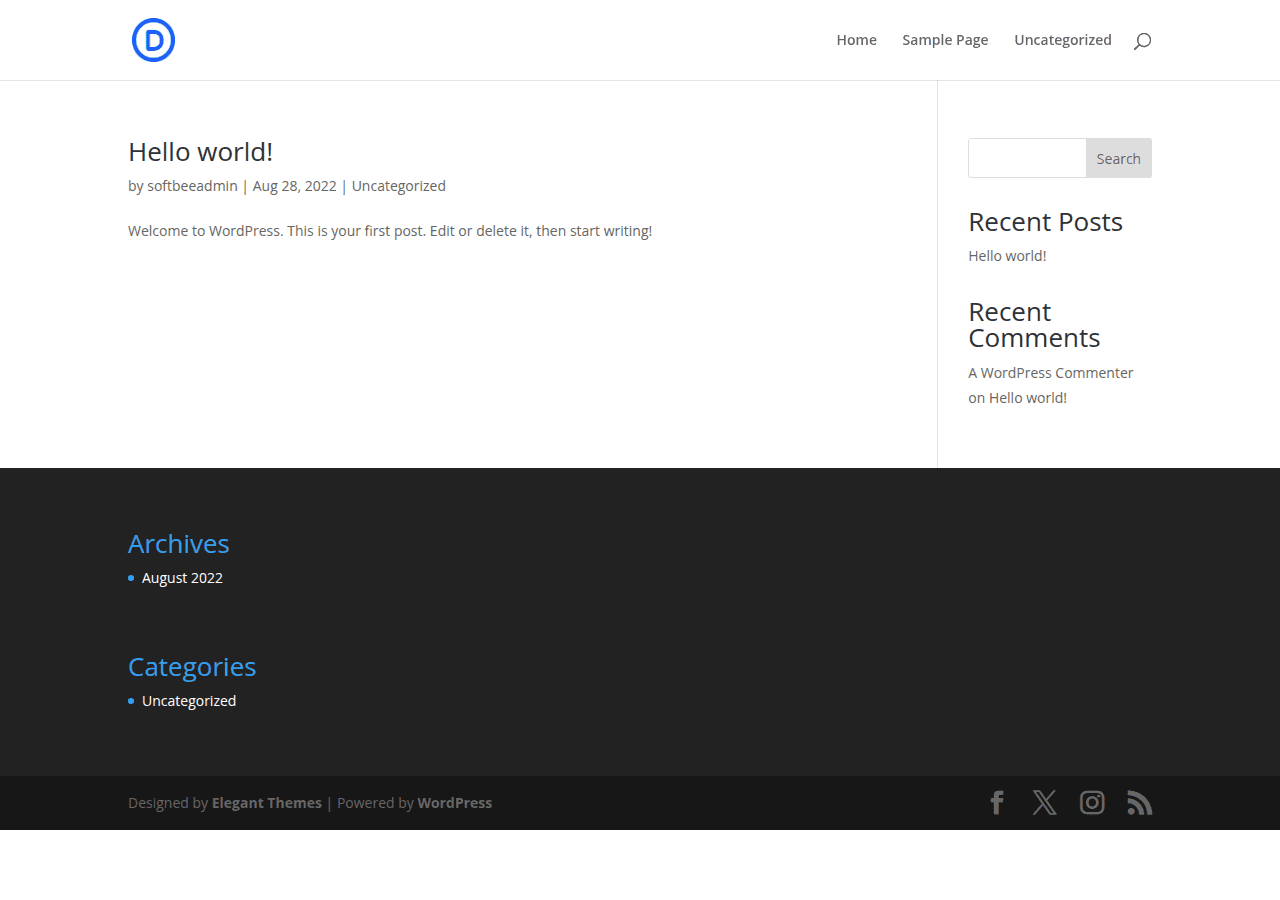
Task: Visit Elegant Themes footer link
Action: pyautogui.click(x=267, y=803)
